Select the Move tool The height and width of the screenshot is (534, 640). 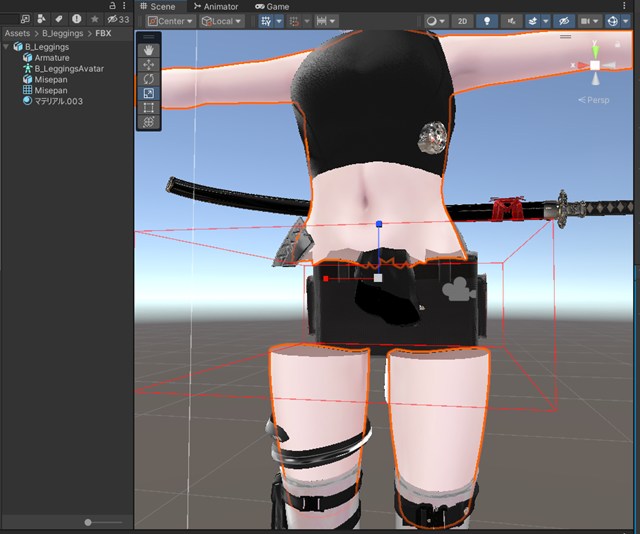(149, 64)
